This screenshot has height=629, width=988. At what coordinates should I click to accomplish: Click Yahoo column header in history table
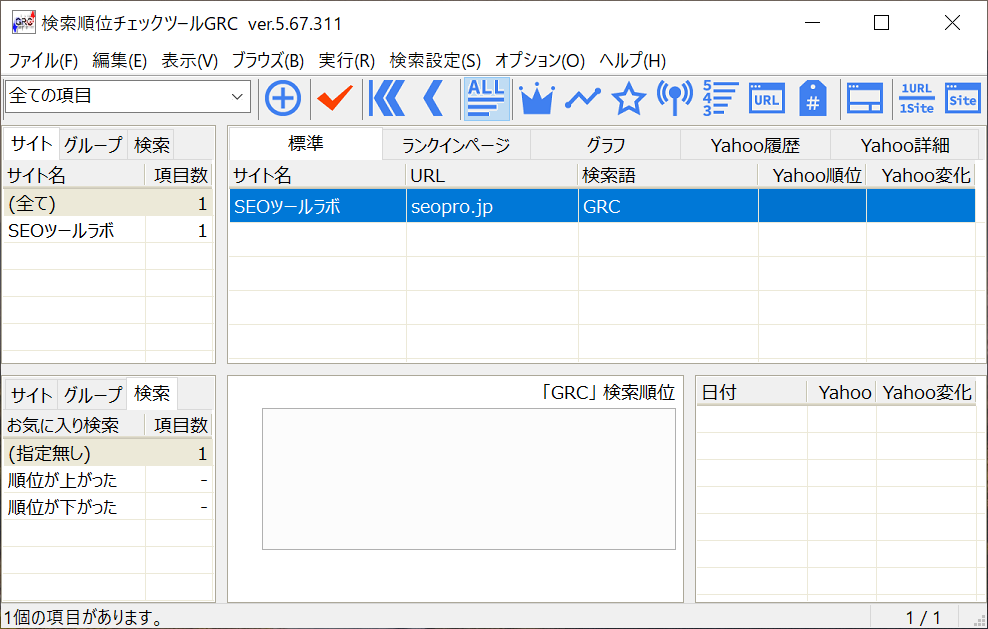842,393
